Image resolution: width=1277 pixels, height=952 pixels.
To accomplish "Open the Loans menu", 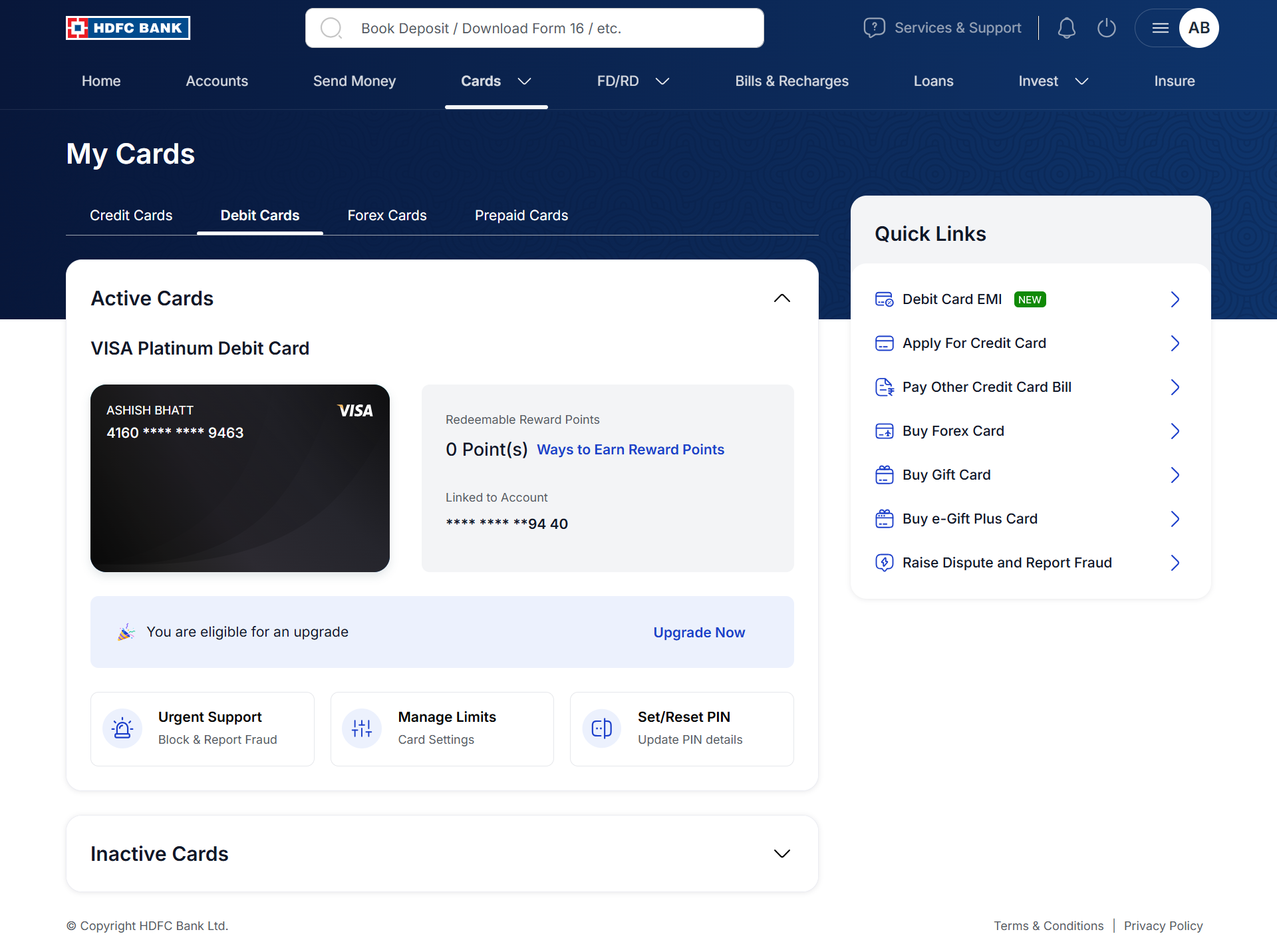I will coord(934,81).
